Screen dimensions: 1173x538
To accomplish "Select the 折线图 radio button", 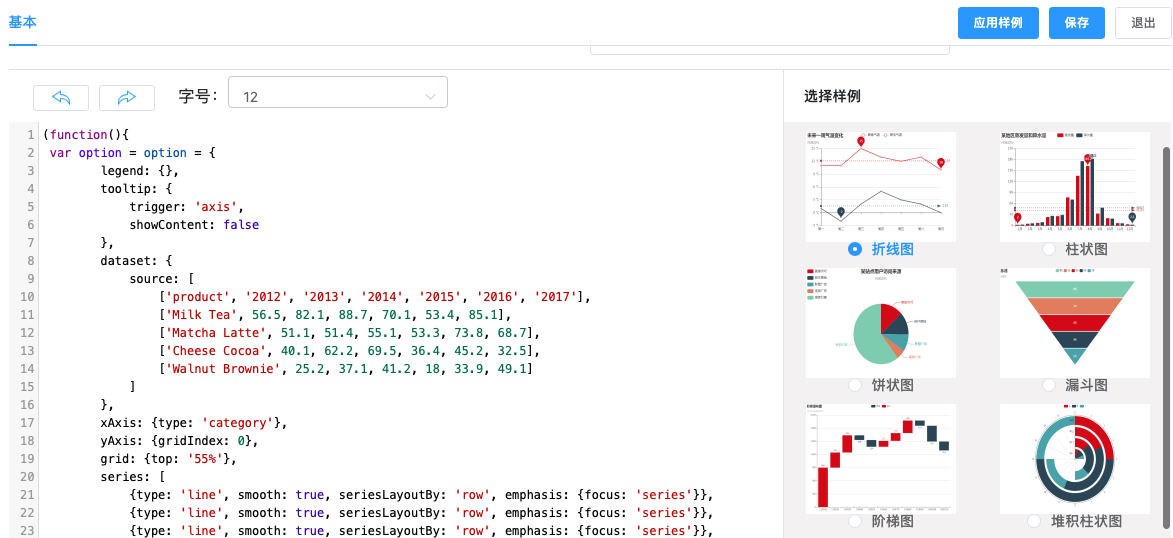I will click(x=855, y=249).
